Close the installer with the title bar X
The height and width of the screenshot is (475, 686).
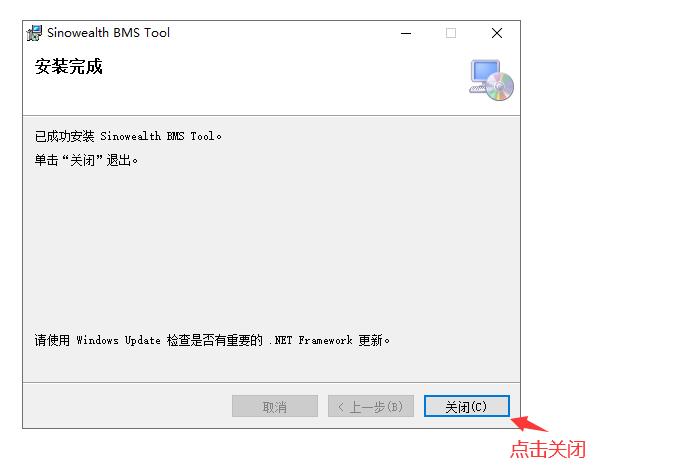(x=497, y=33)
